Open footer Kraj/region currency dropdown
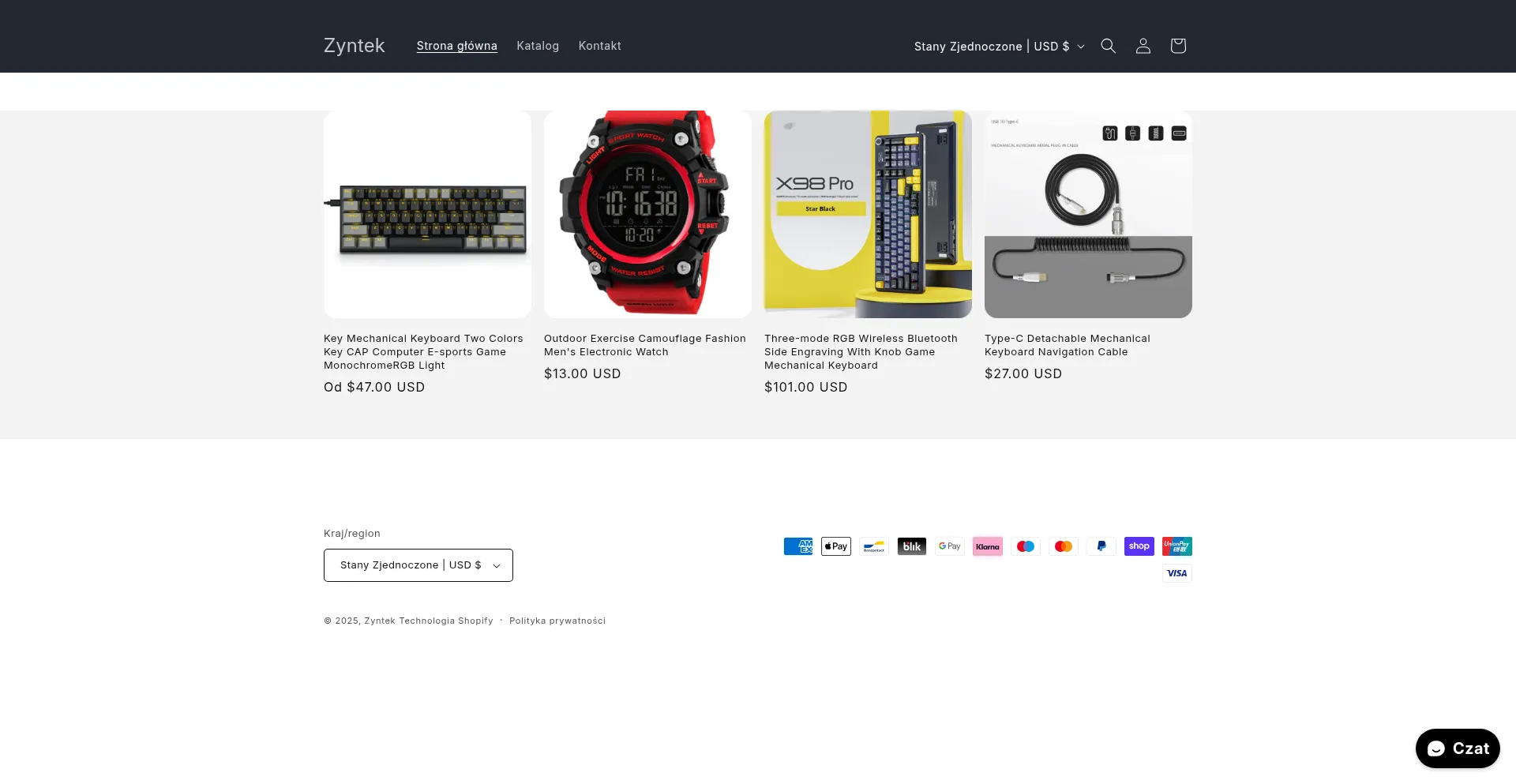 click(x=418, y=565)
